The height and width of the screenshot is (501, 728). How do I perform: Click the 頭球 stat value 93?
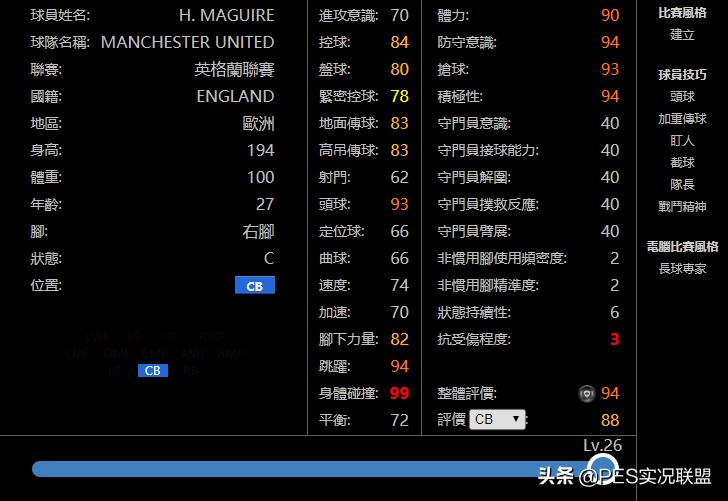tap(399, 204)
